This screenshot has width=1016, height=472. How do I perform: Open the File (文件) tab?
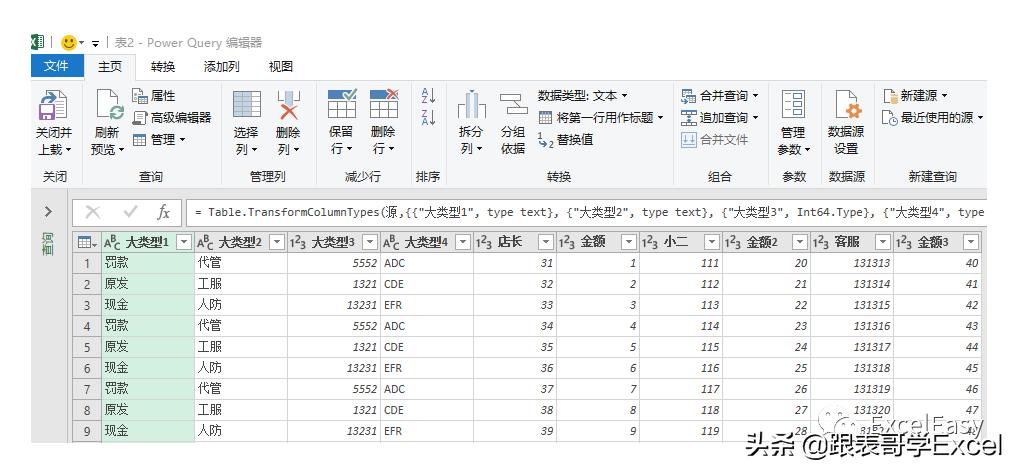57,66
